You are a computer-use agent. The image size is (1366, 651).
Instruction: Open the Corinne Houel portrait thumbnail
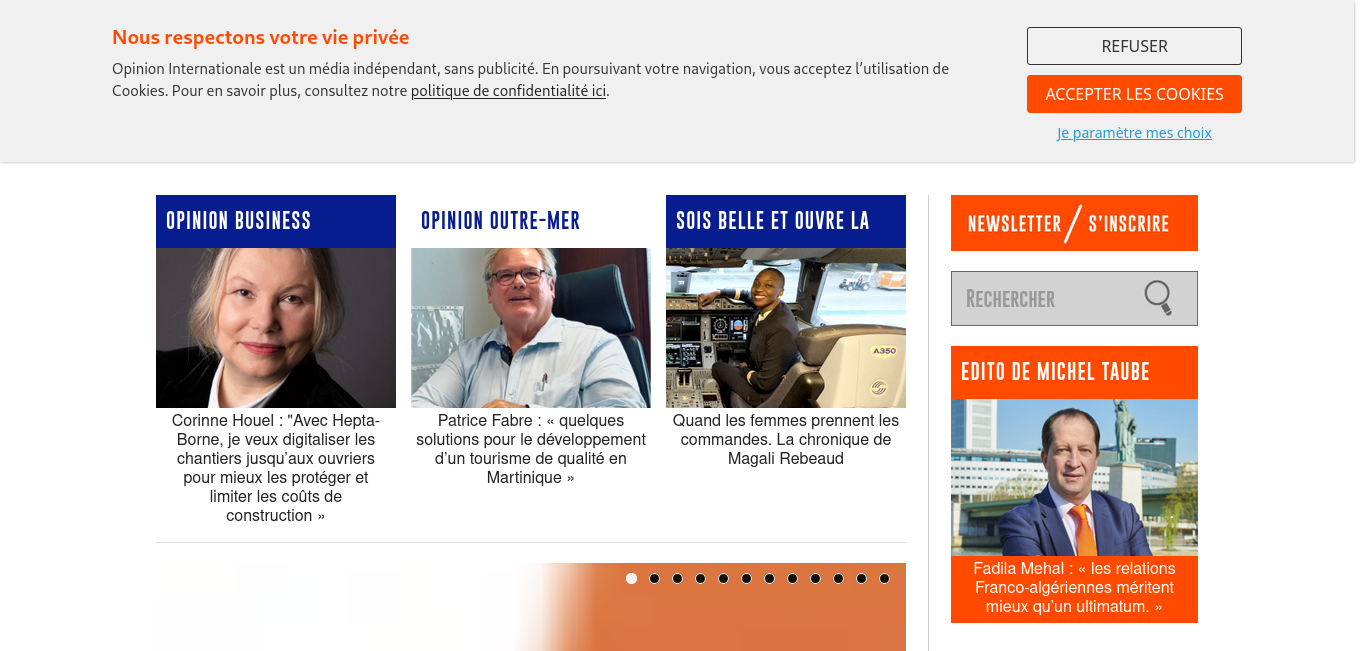click(x=276, y=328)
